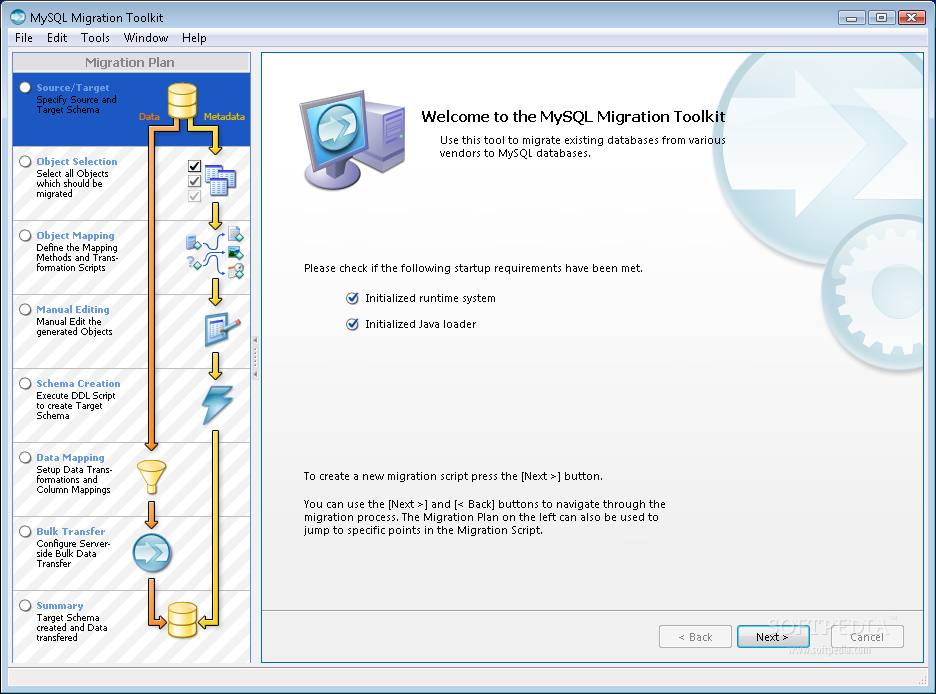
Task: Click the Manual Editing step title
Action: (73, 309)
